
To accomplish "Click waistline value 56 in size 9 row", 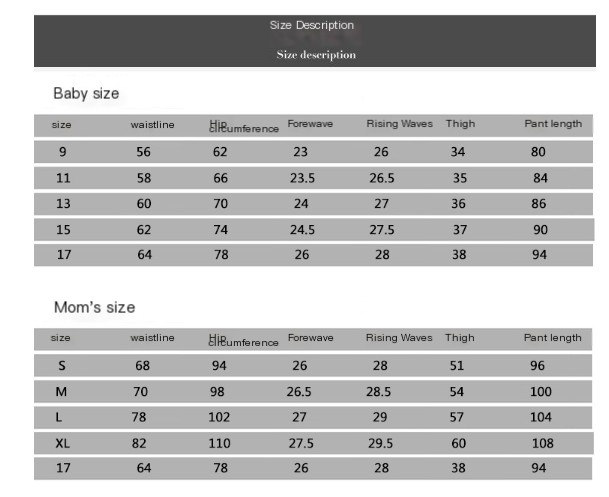I will pos(144,152).
